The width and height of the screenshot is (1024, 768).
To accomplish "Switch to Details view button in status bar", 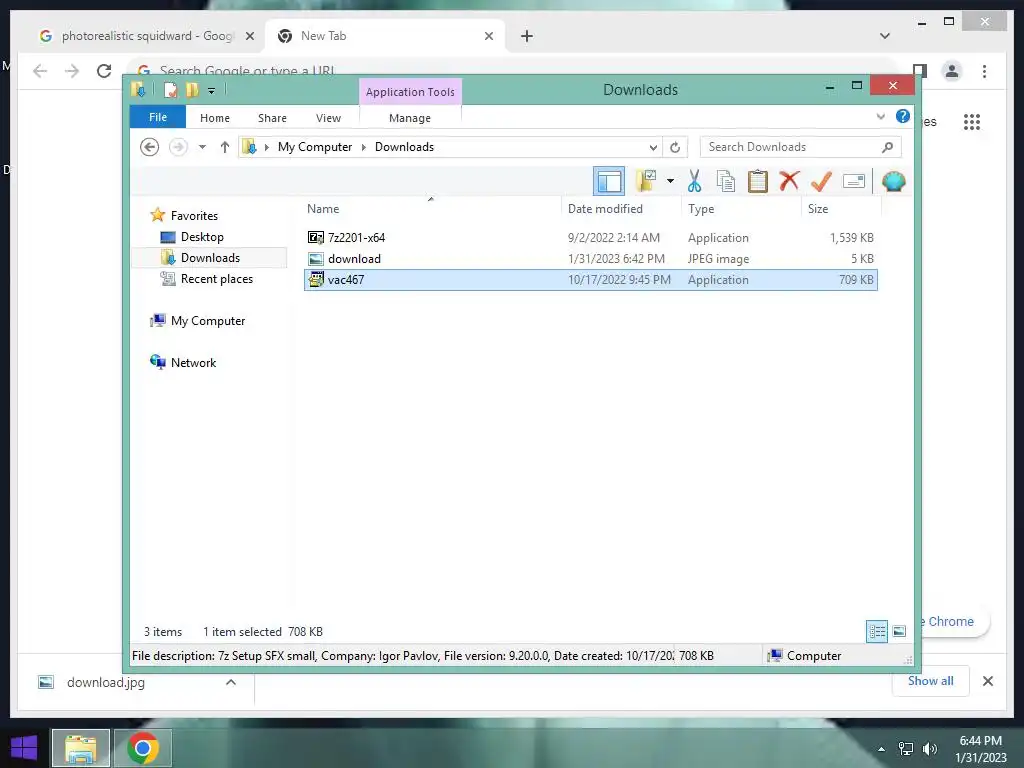I will click(x=876, y=631).
